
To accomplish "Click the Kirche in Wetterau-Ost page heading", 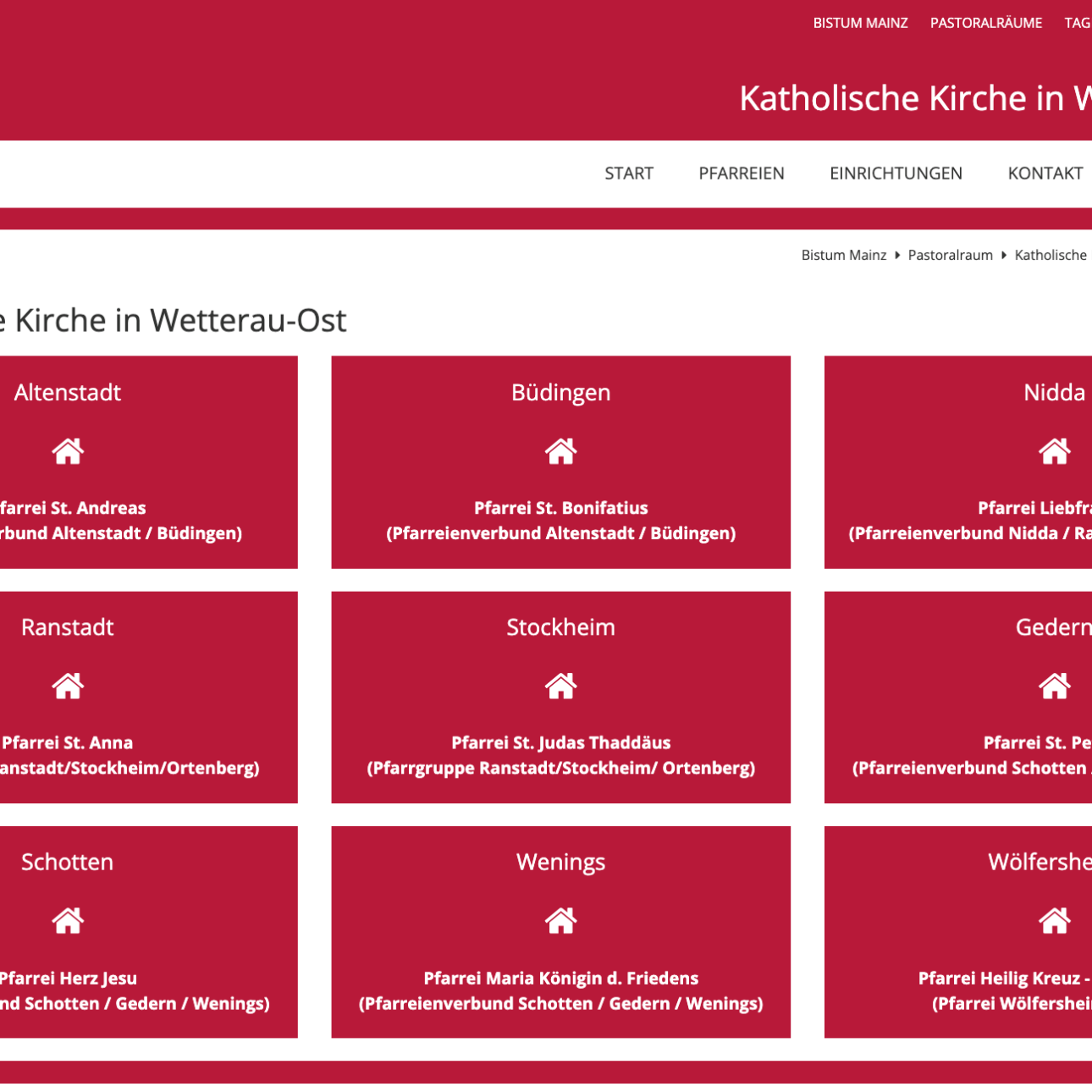I will 174,320.
